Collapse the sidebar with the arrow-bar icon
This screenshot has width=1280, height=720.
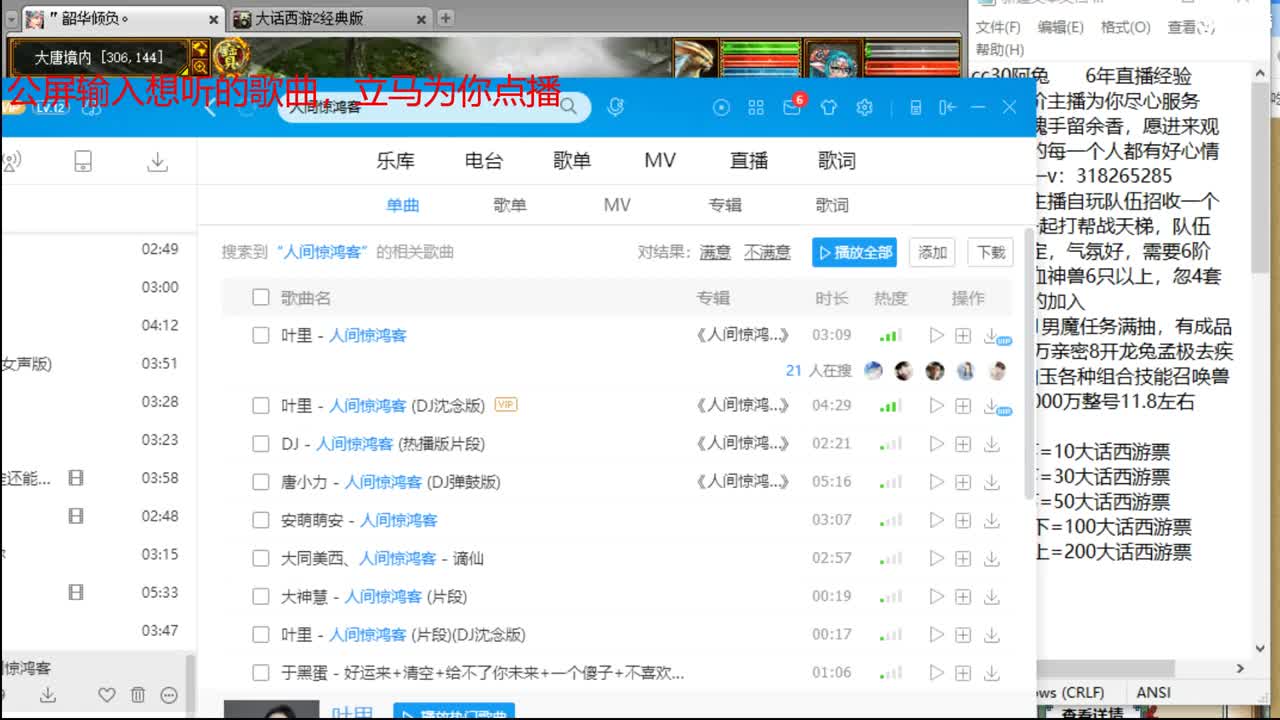point(947,107)
